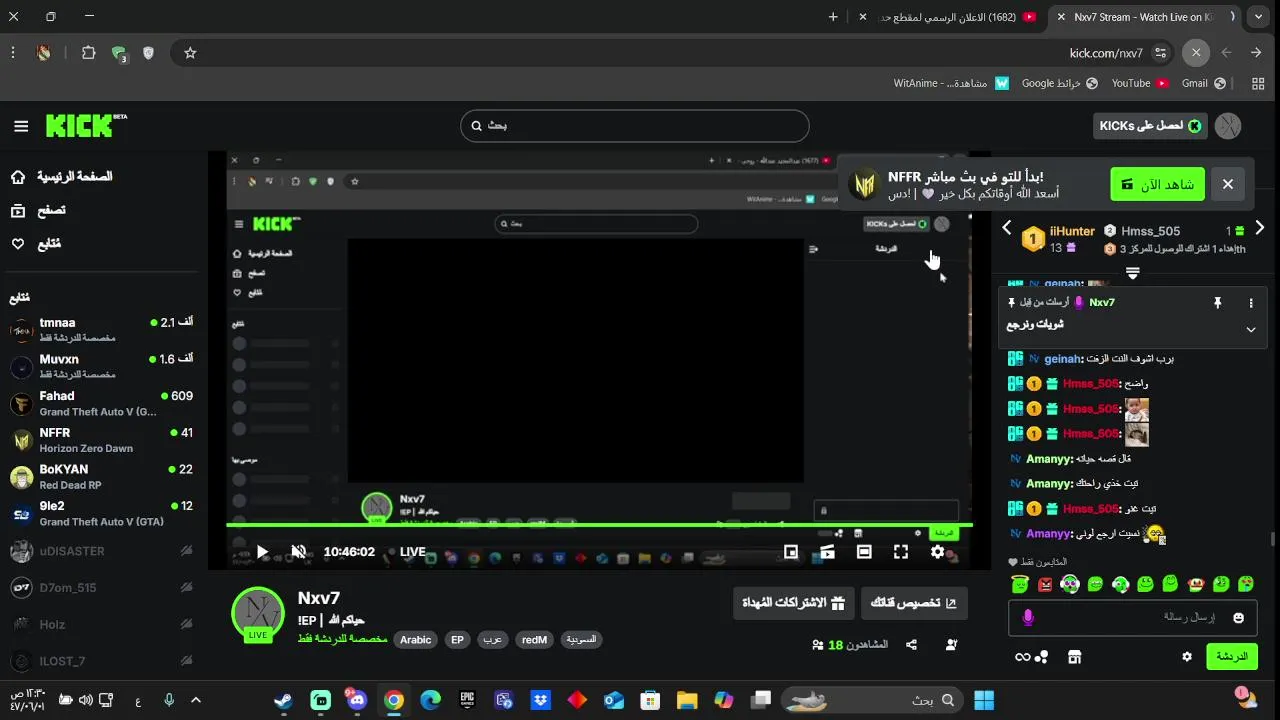Cast the stream to a device

click(827, 552)
